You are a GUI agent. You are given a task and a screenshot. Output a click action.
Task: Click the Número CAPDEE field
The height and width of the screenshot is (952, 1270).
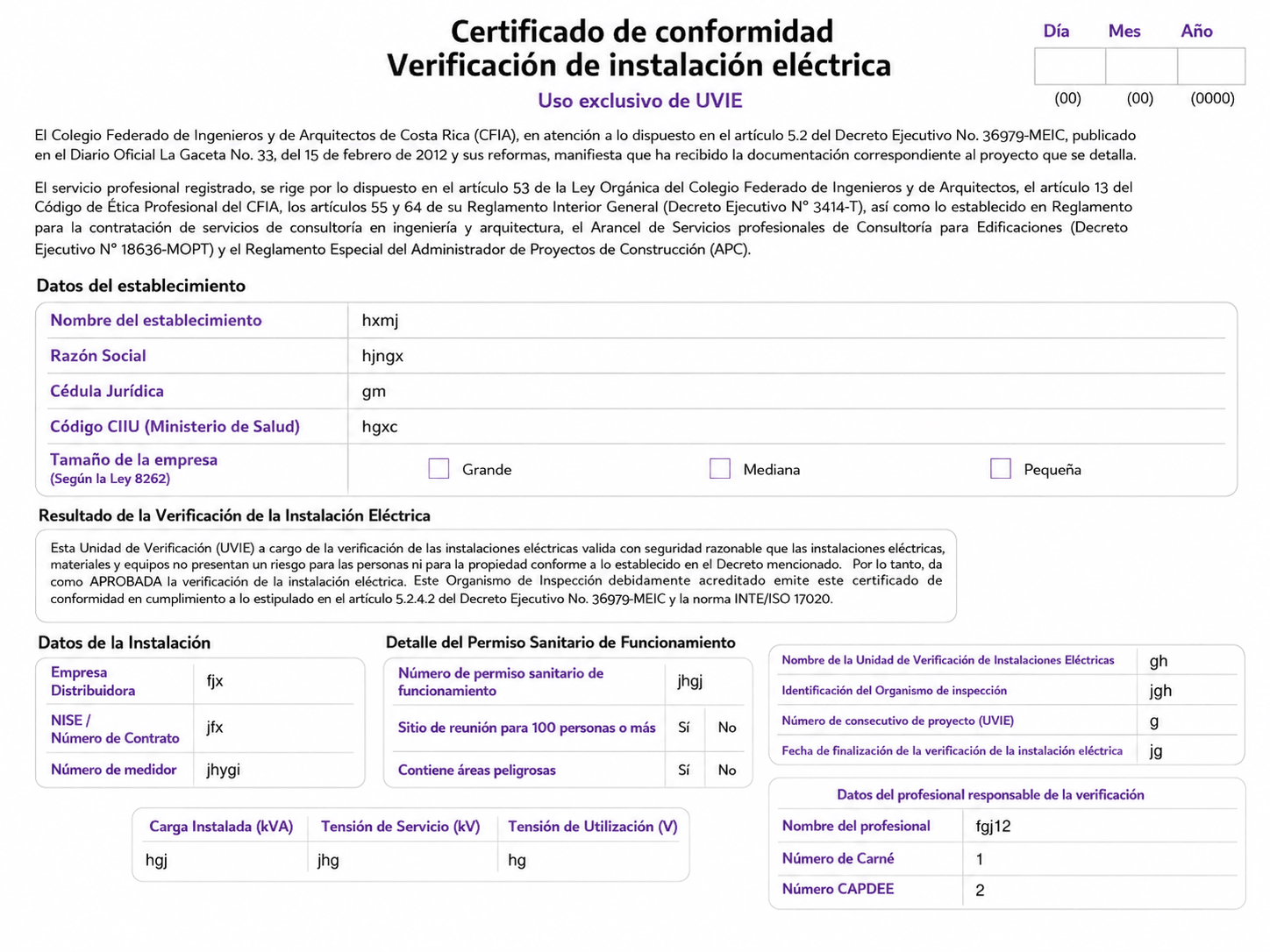point(1101,890)
